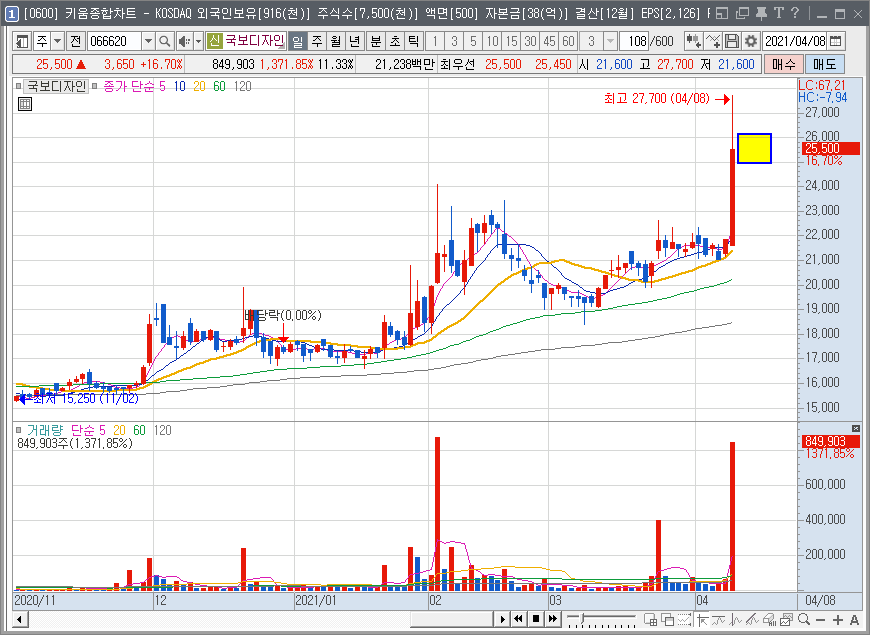Click the crosshair cursor tool icon

tap(702, 619)
